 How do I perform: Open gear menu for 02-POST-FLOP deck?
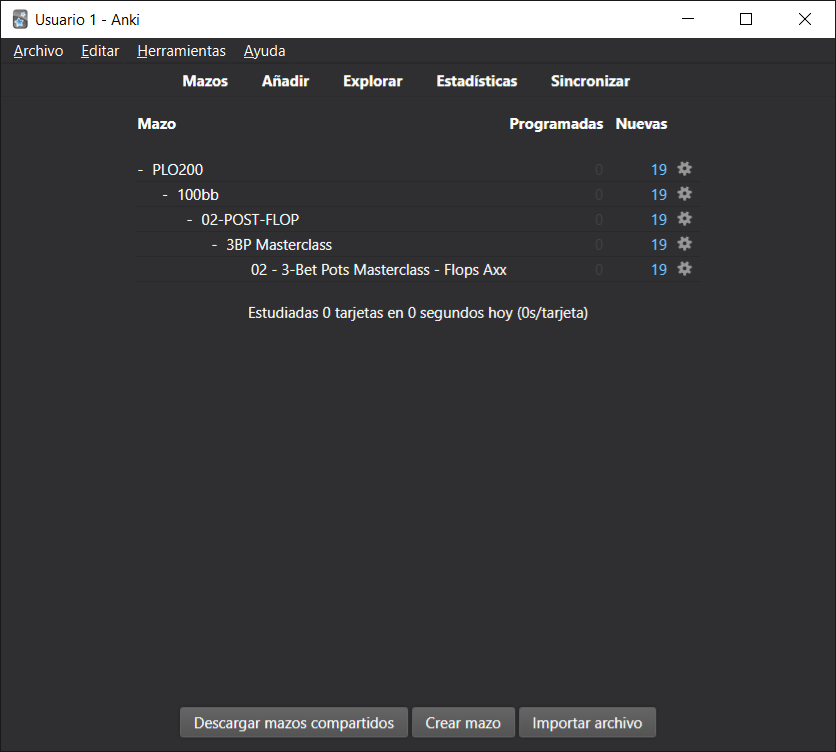click(685, 219)
